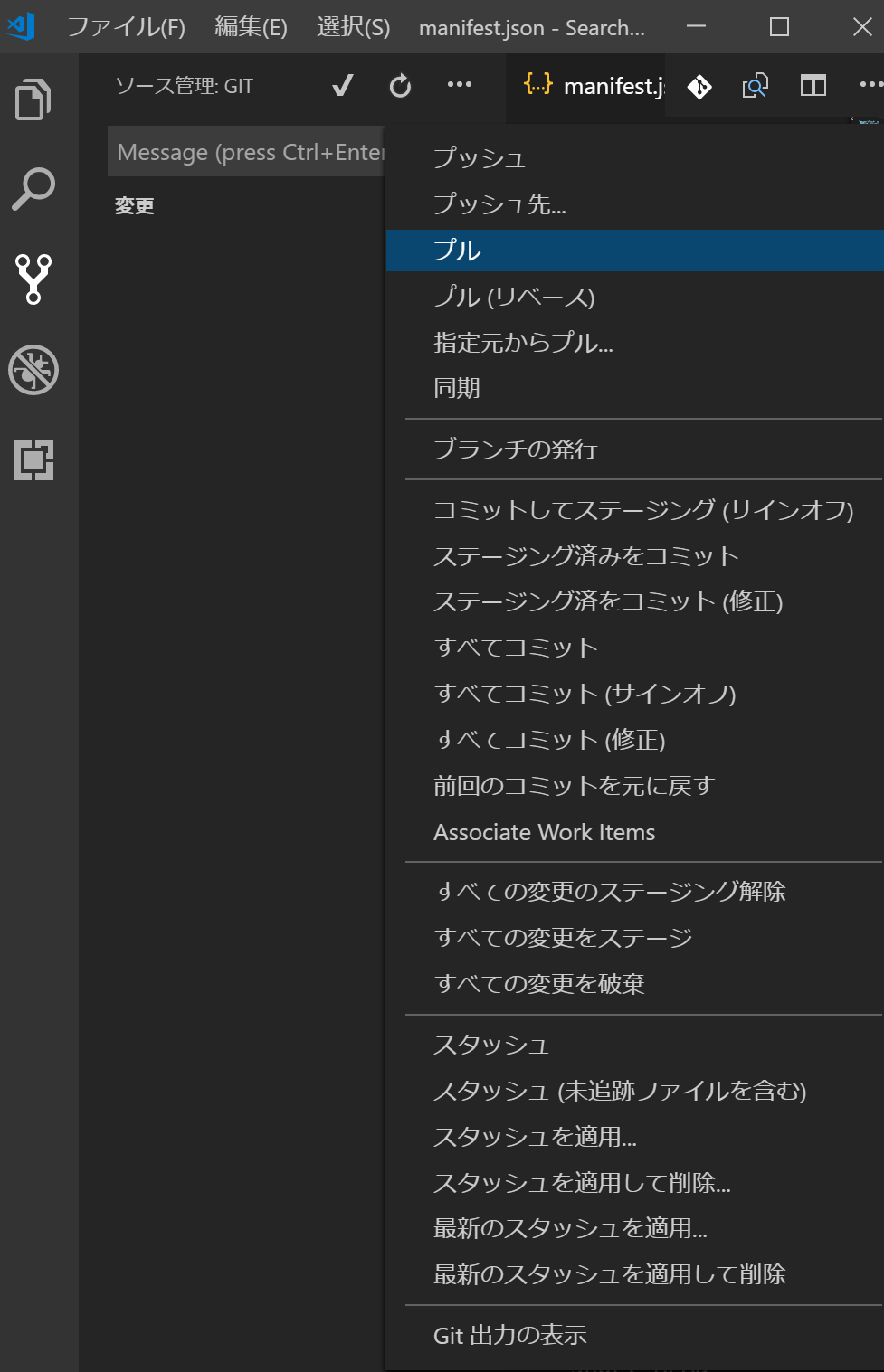This screenshot has width=884, height=1372.
Task: Open the Extensions view in the activity bar
Action: click(33, 461)
